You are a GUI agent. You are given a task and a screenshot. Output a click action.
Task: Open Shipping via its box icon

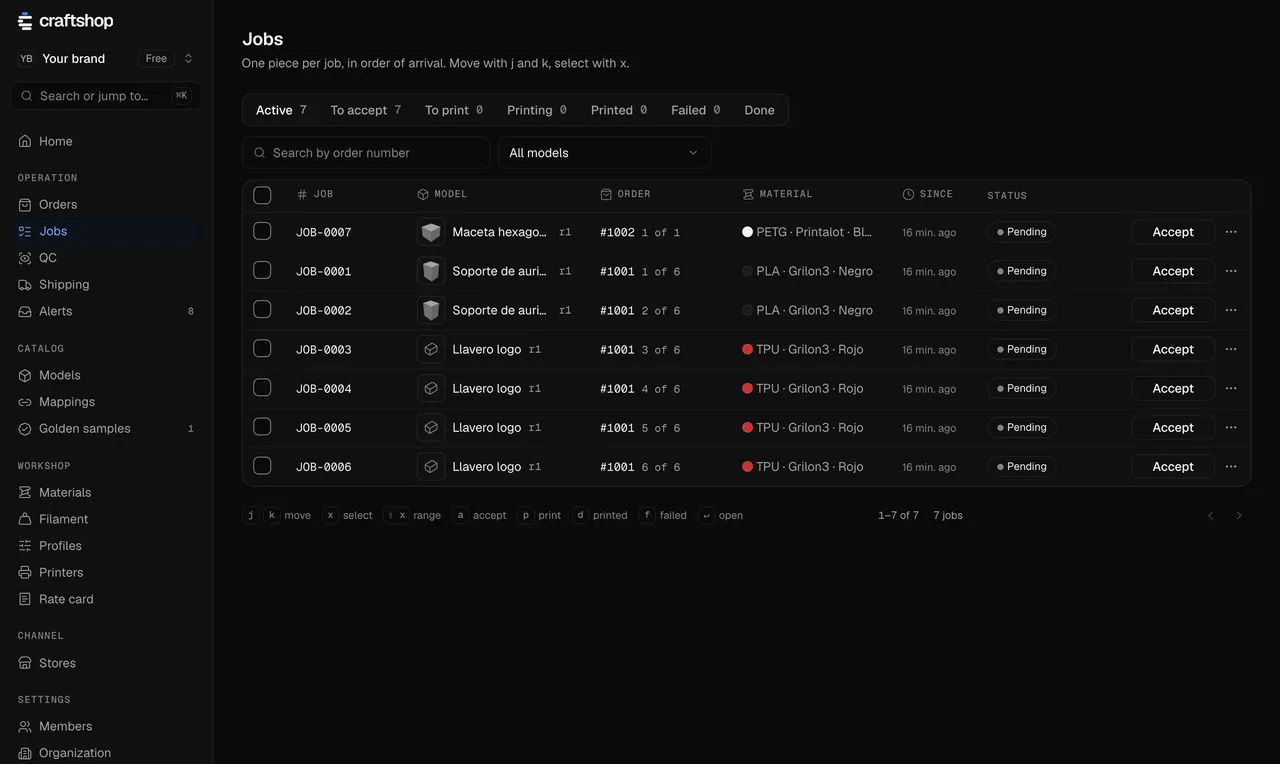click(25, 284)
